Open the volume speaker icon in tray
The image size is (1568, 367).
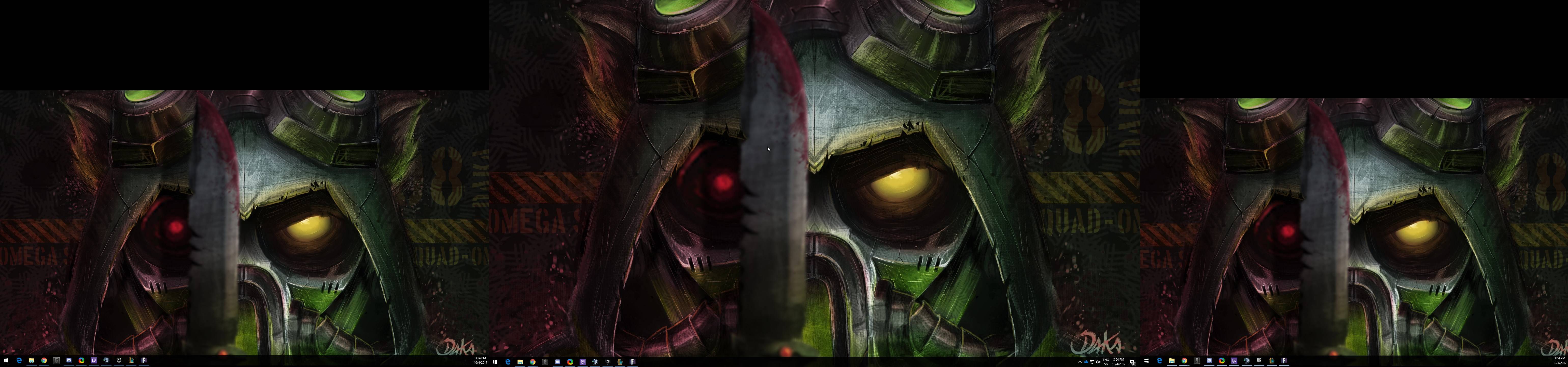point(1099,362)
